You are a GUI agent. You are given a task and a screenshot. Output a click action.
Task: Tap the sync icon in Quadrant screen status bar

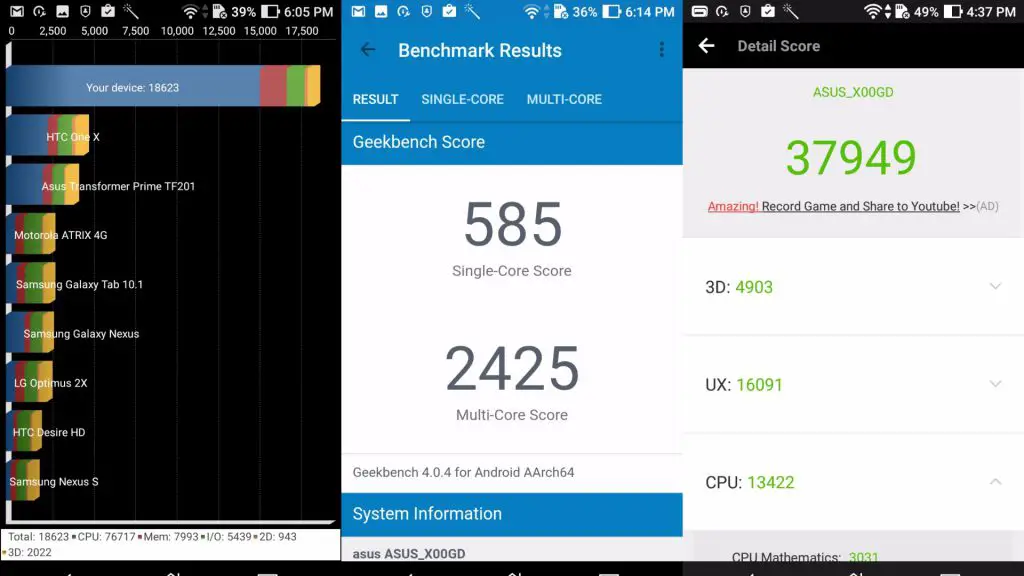pyautogui.click(x=39, y=12)
